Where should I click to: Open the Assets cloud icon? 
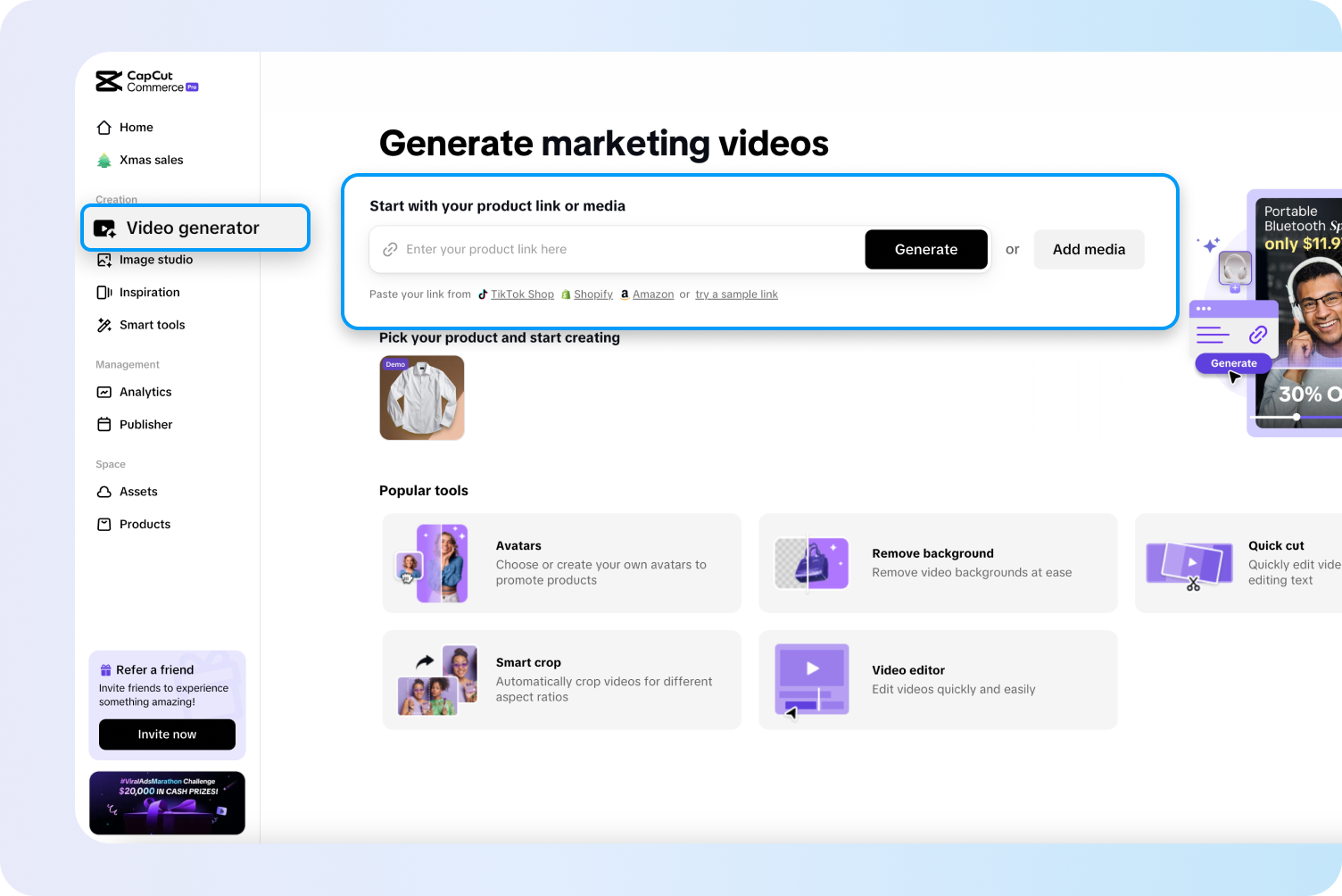click(104, 492)
